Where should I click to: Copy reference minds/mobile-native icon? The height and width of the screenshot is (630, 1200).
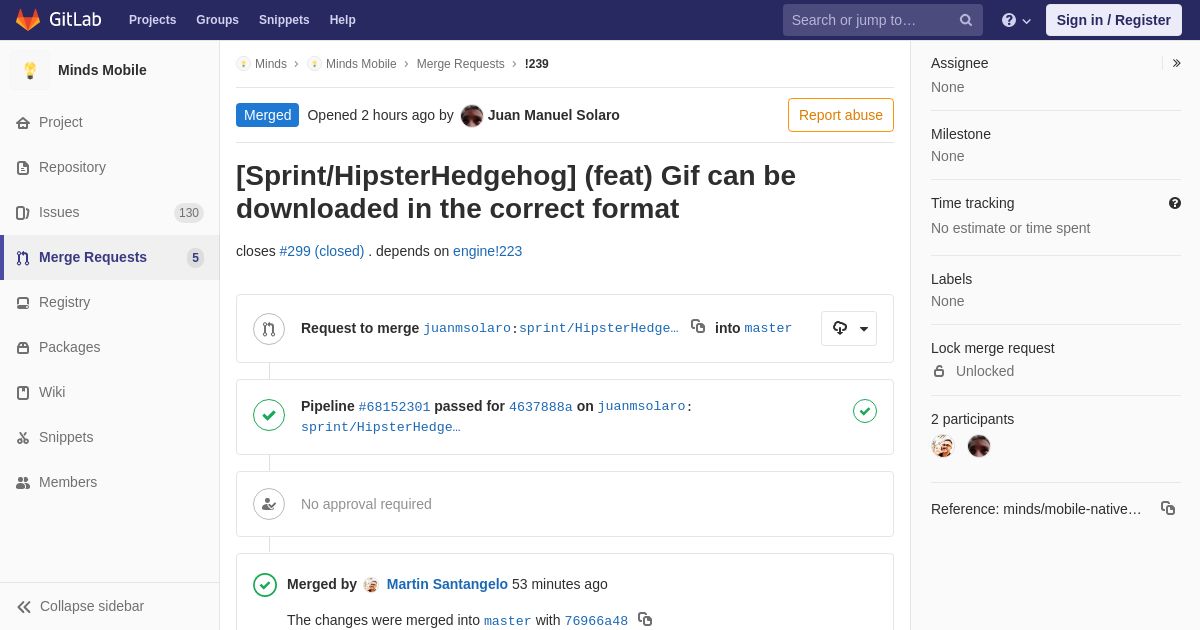click(x=1168, y=508)
